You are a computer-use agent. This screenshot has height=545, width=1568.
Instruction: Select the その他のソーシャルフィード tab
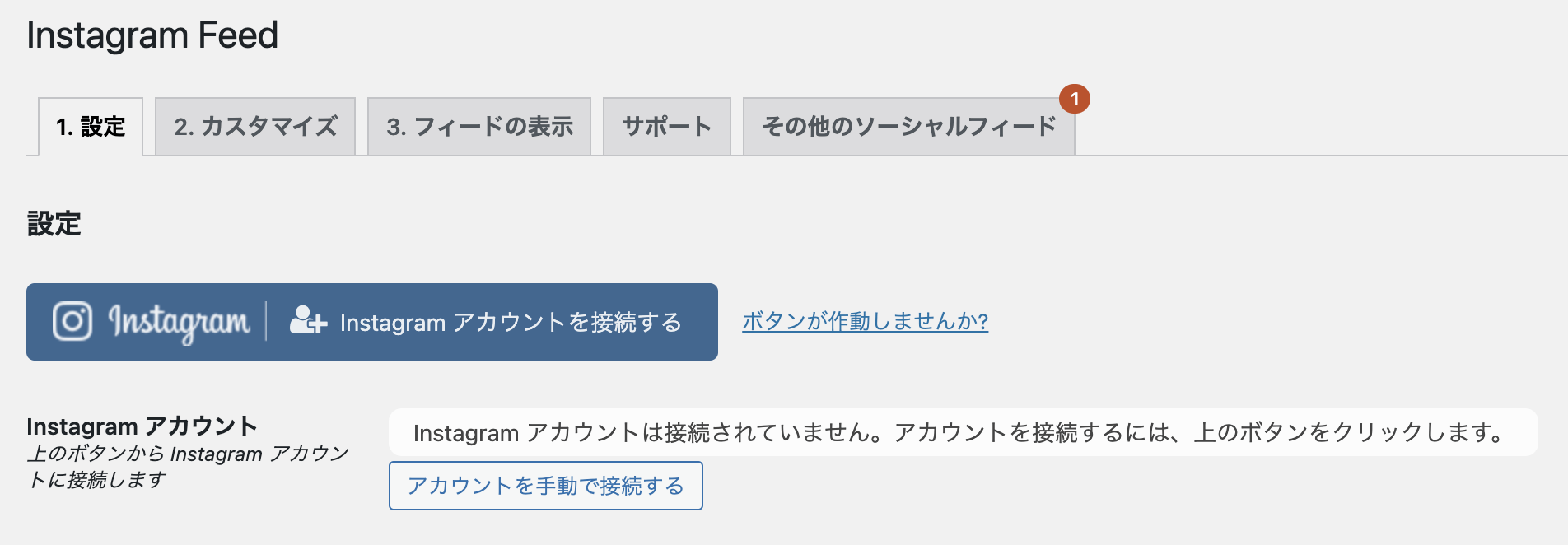click(x=908, y=127)
